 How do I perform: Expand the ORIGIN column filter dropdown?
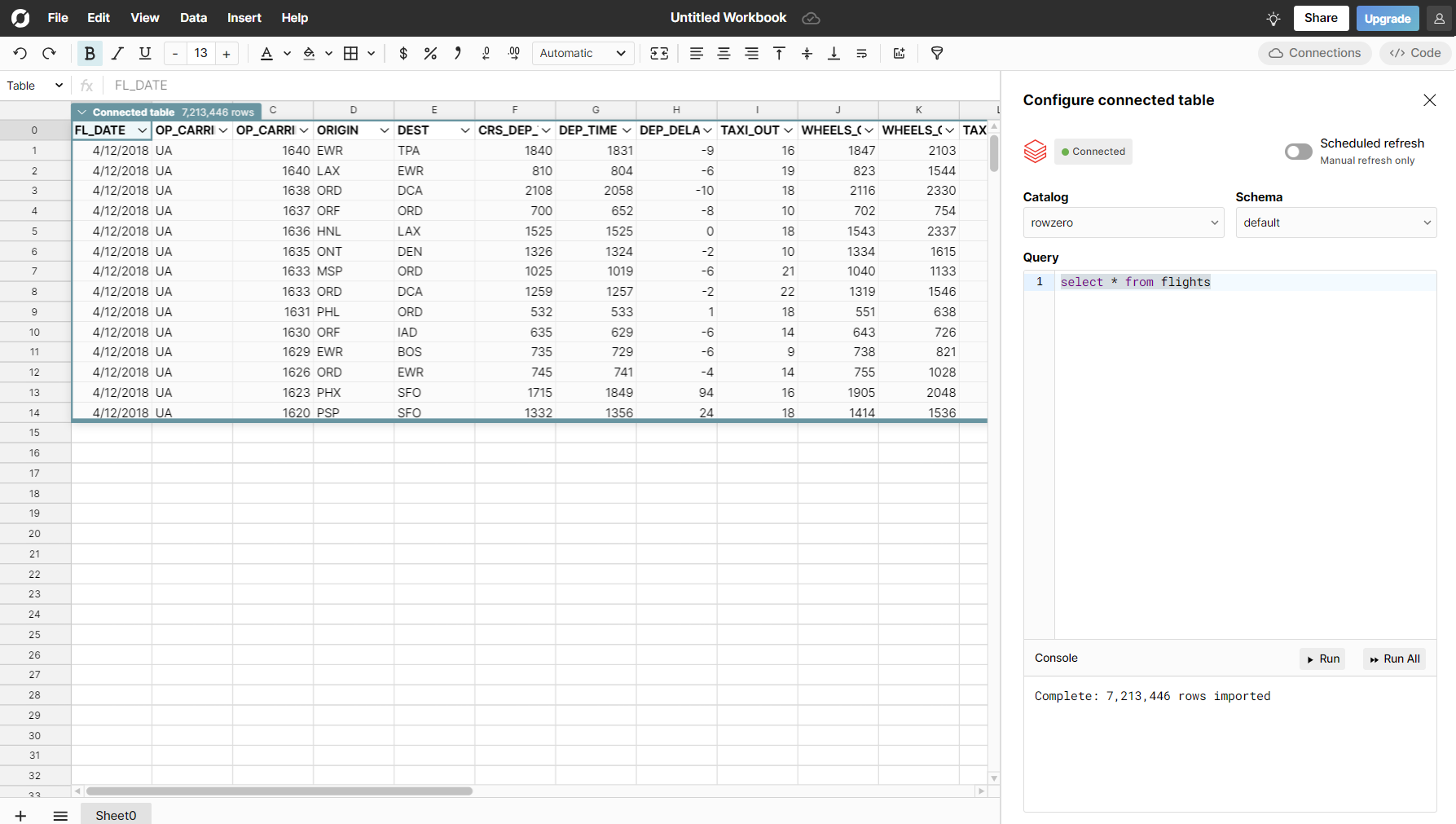[384, 130]
